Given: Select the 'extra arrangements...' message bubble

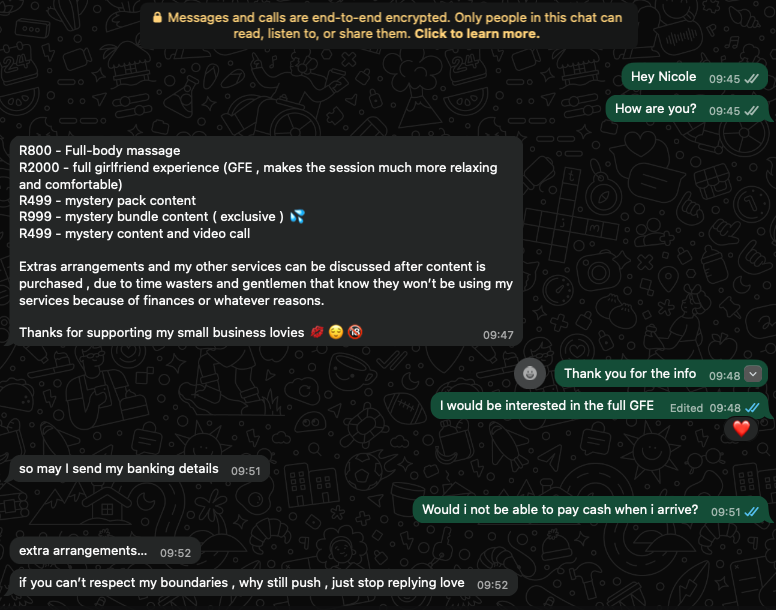Looking at the screenshot, I should click(83, 551).
